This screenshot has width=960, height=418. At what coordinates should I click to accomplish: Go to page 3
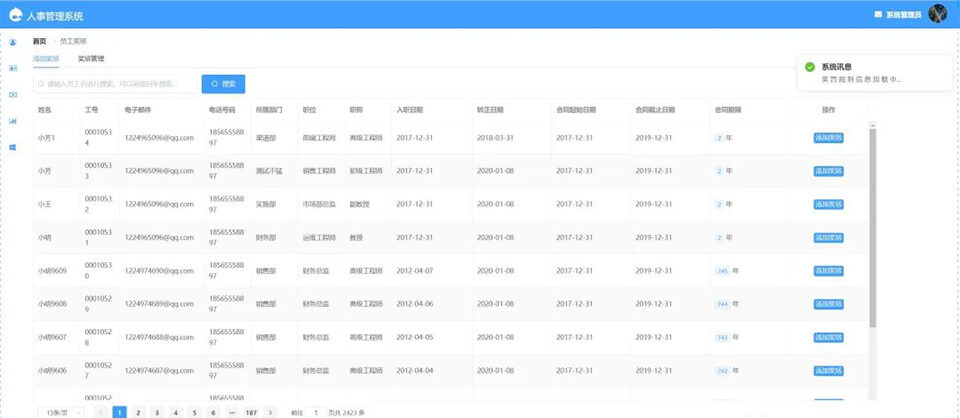coord(157,412)
